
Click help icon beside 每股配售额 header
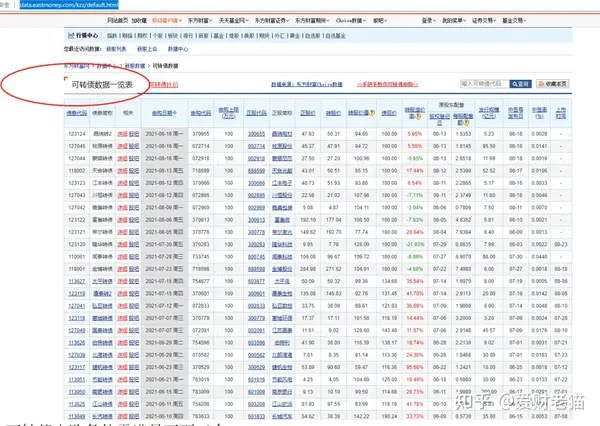click(466, 123)
